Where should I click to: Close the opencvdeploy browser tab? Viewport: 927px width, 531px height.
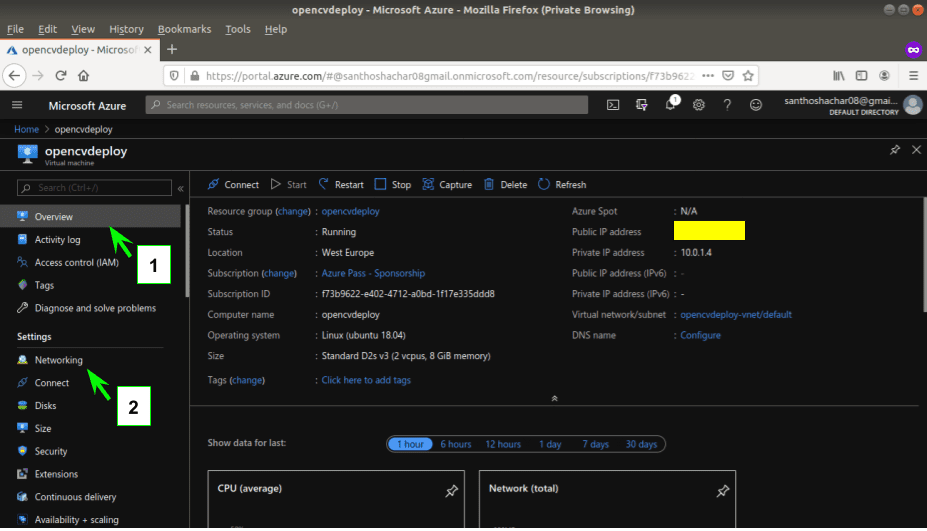pos(148,50)
